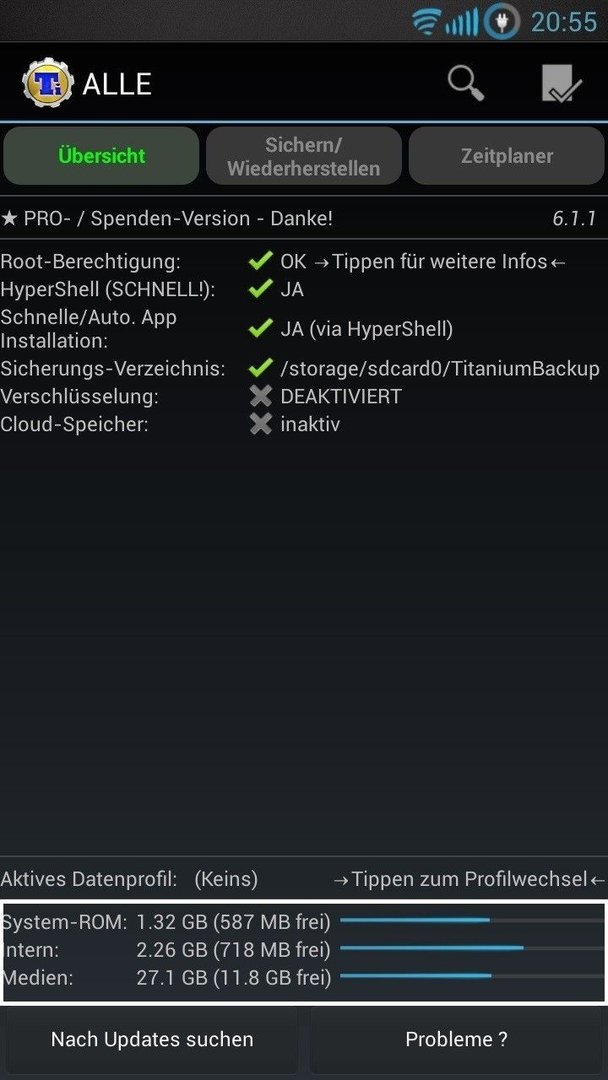Viewport: 608px width, 1080px height.
Task: Tap the gray X next to Verschlüsselung
Action: (x=260, y=397)
